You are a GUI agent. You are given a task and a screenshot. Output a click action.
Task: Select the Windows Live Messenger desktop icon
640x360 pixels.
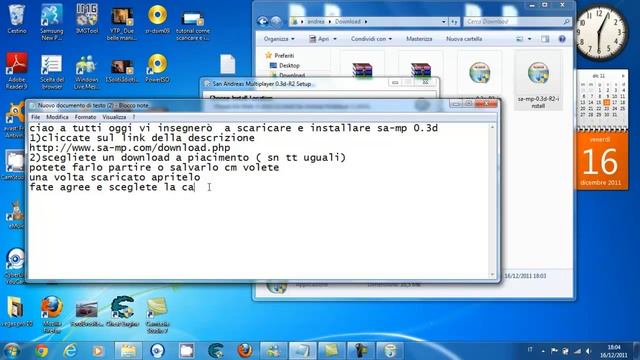pos(87,72)
